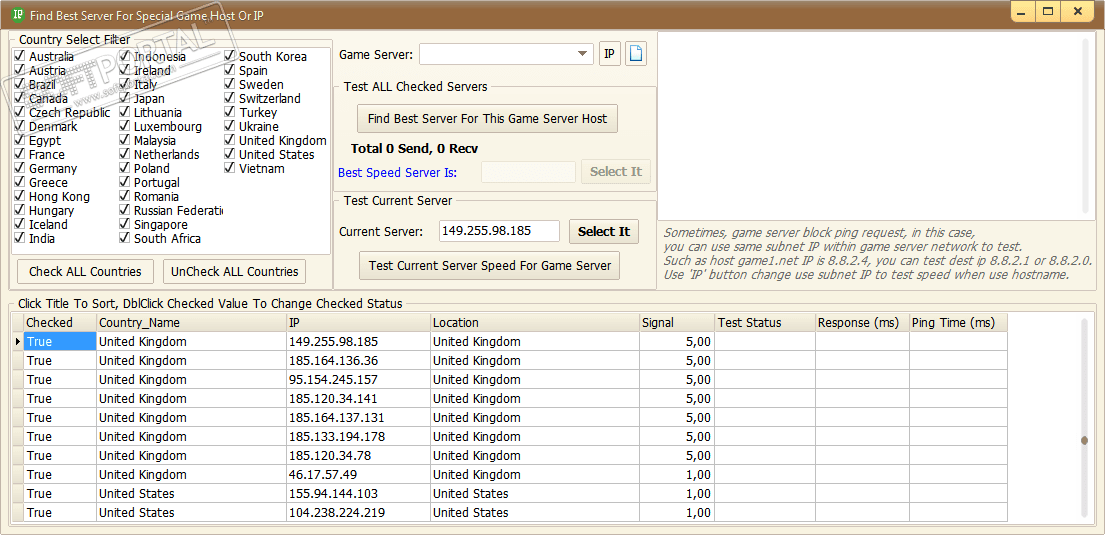
Task: Click Test Current Server Speed For Game Server
Action: pos(489,266)
